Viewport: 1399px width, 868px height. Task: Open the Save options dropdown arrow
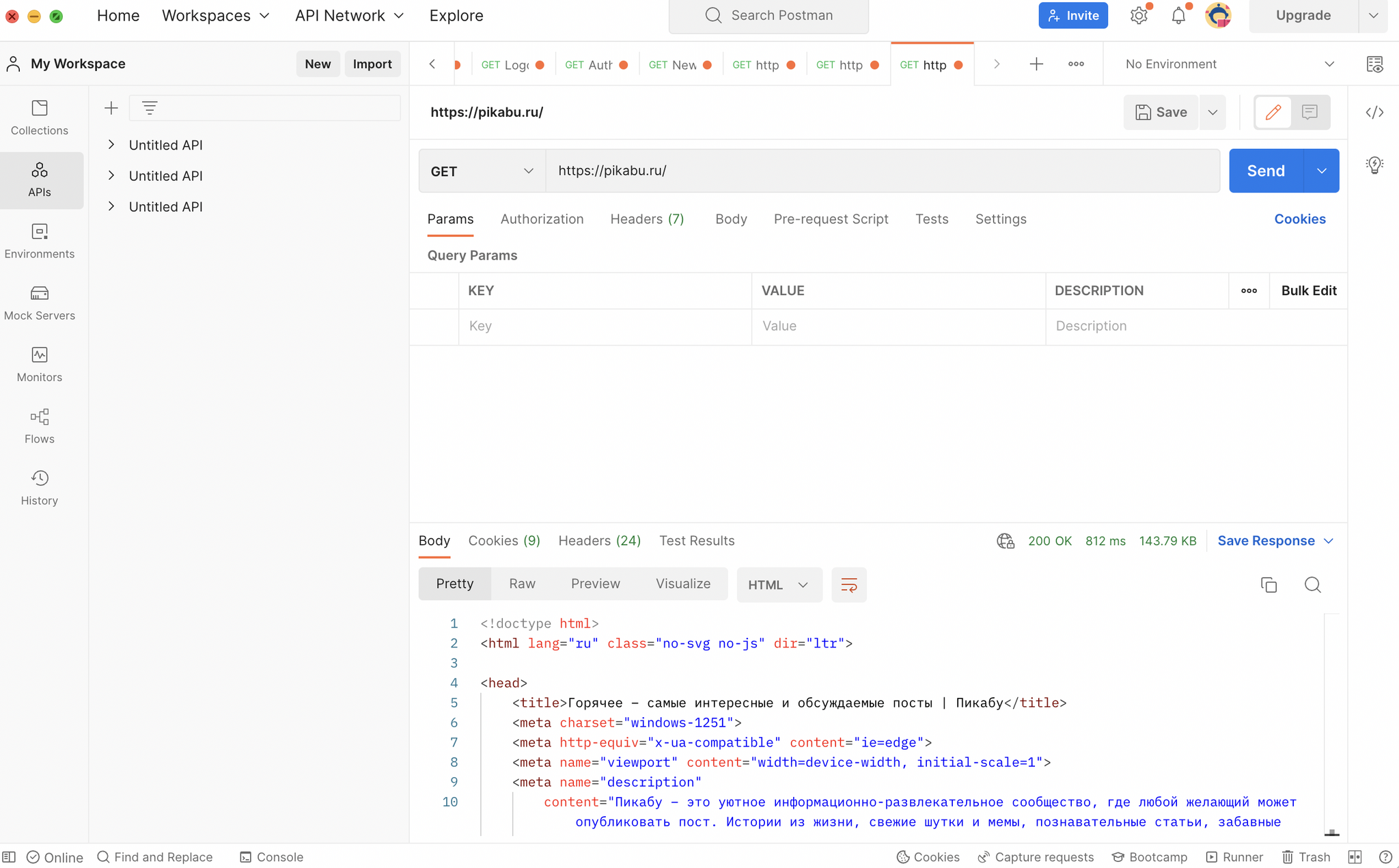(x=1213, y=112)
